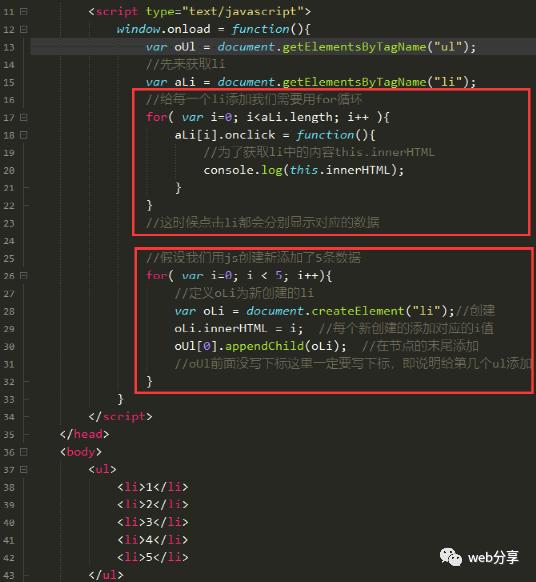Click the closing brace on line 22
Screen dimensions: 536x582
pyautogui.click(x=149, y=205)
